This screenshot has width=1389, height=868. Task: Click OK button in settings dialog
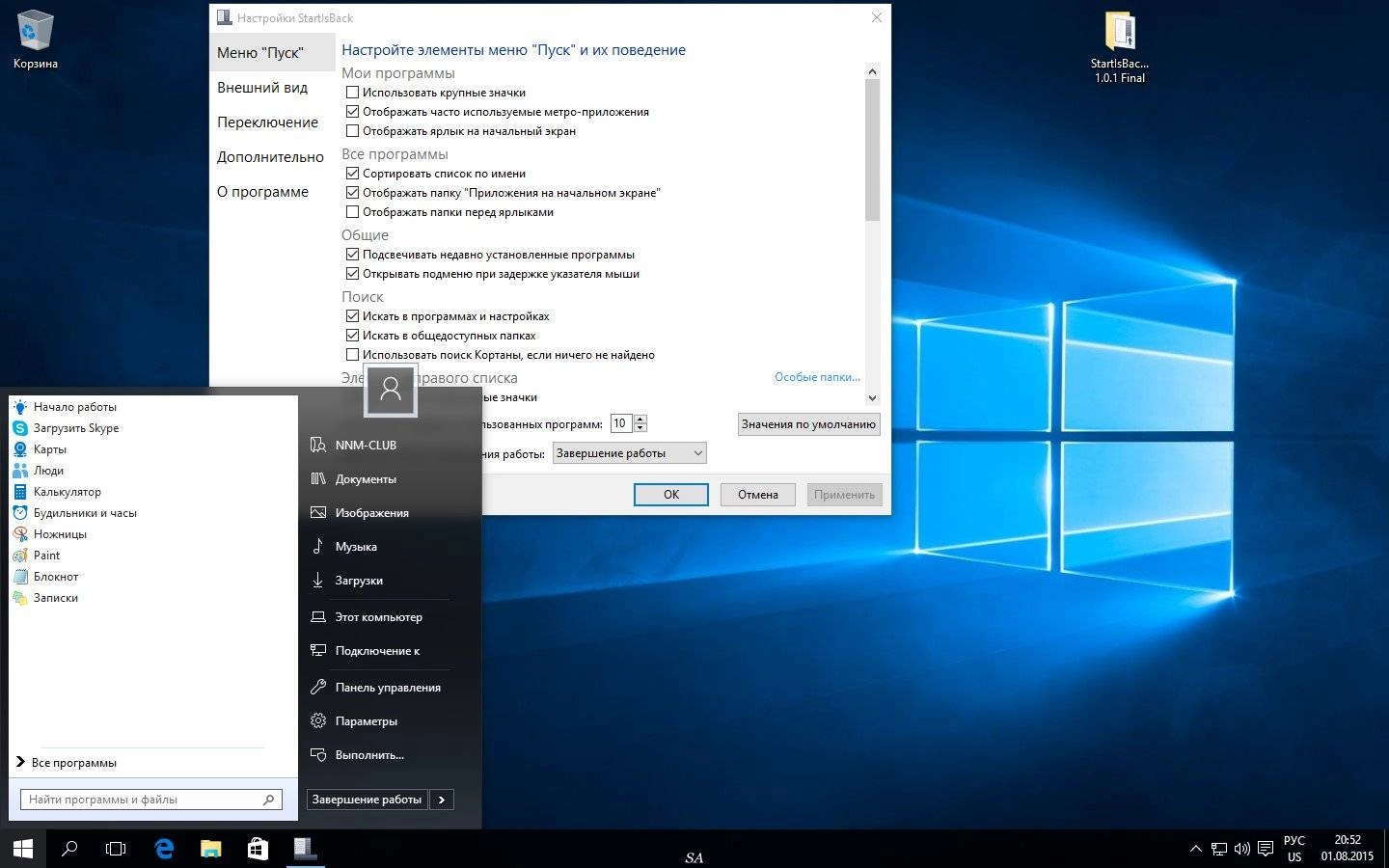point(671,495)
